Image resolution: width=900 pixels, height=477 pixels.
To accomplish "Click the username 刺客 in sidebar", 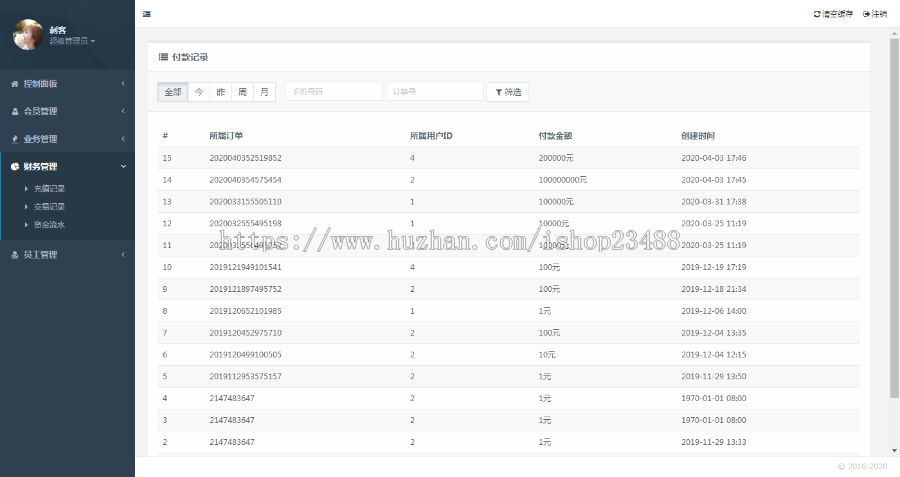I will [x=57, y=30].
